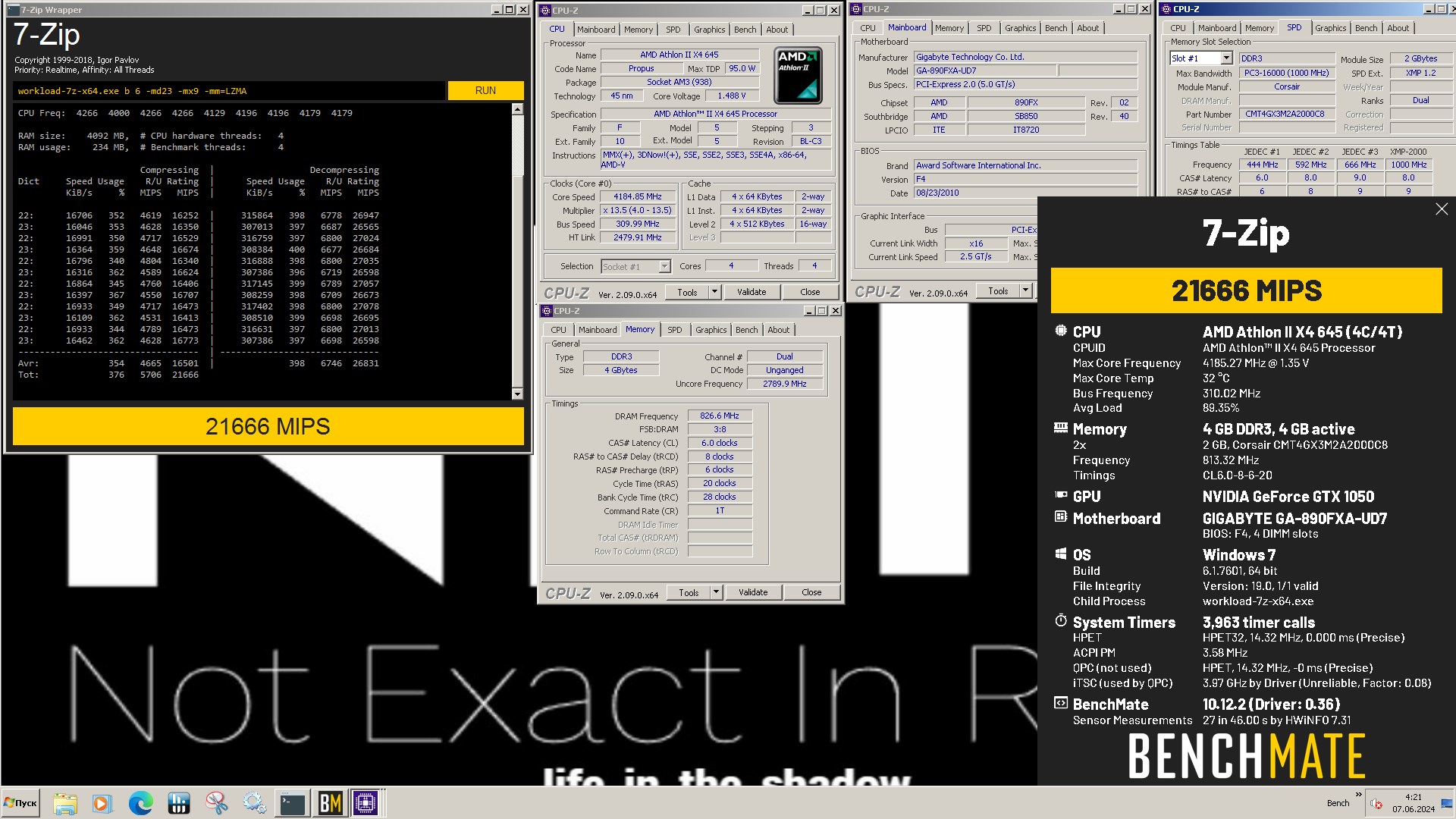The width and height of the screenshot is (1456, 819).
Task: Click the CPU chip icon in BenchMate panel
Action: (x=1061, y=331)
